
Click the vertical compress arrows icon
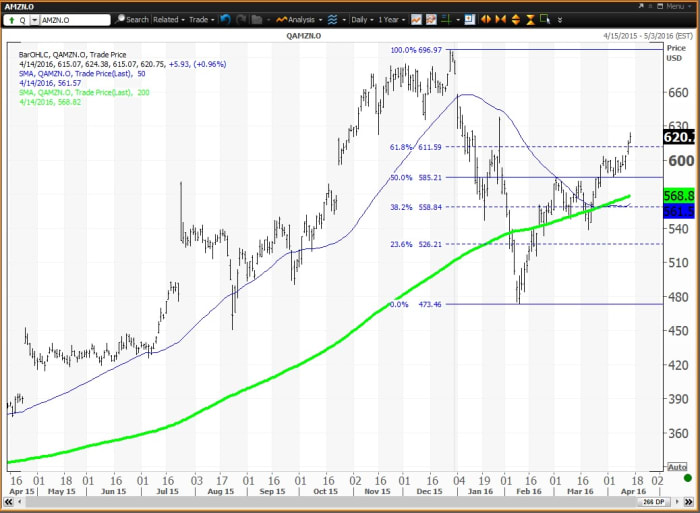(x=529, y=19)
